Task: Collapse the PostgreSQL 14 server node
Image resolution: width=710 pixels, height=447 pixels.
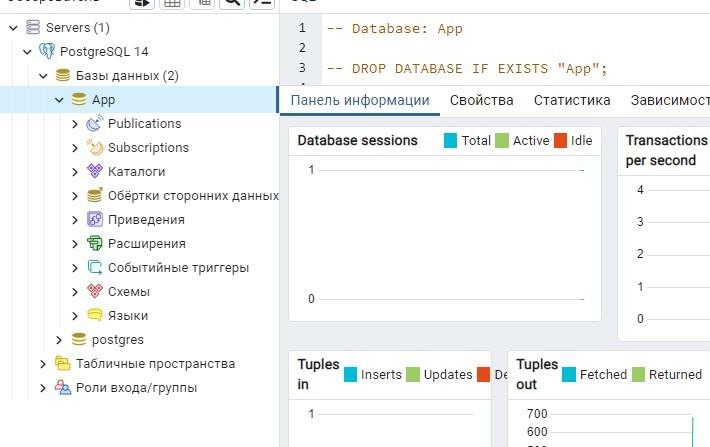Action: [x=27, y=52]
